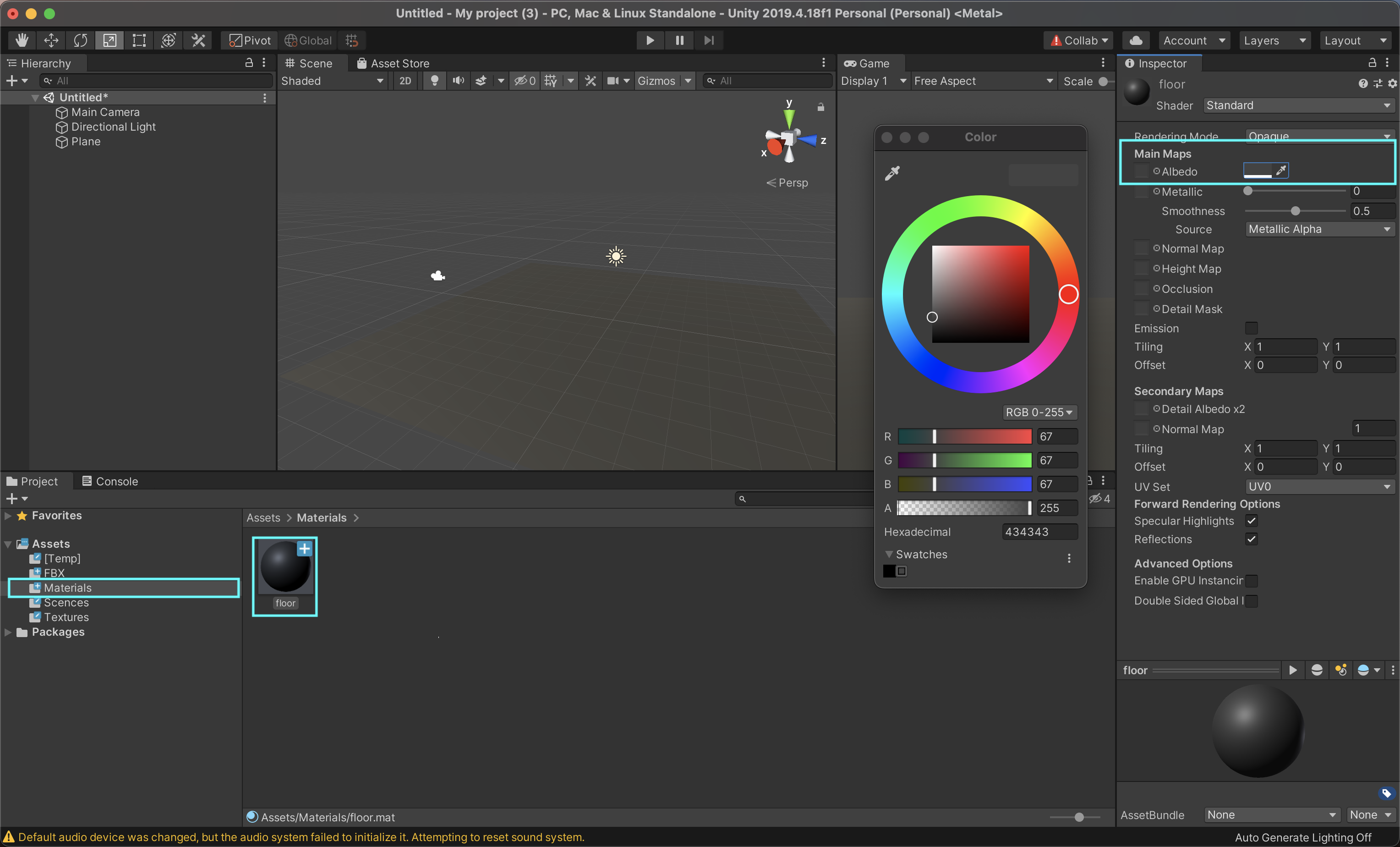Select the Move tool

pos(51,40)
